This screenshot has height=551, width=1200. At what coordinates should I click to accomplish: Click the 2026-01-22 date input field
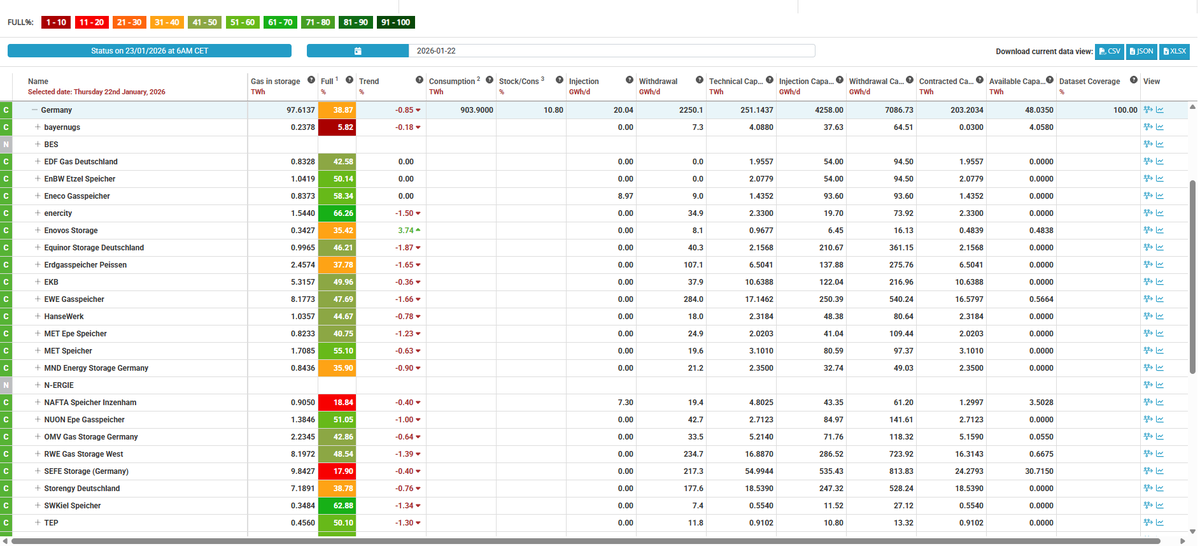612,50
